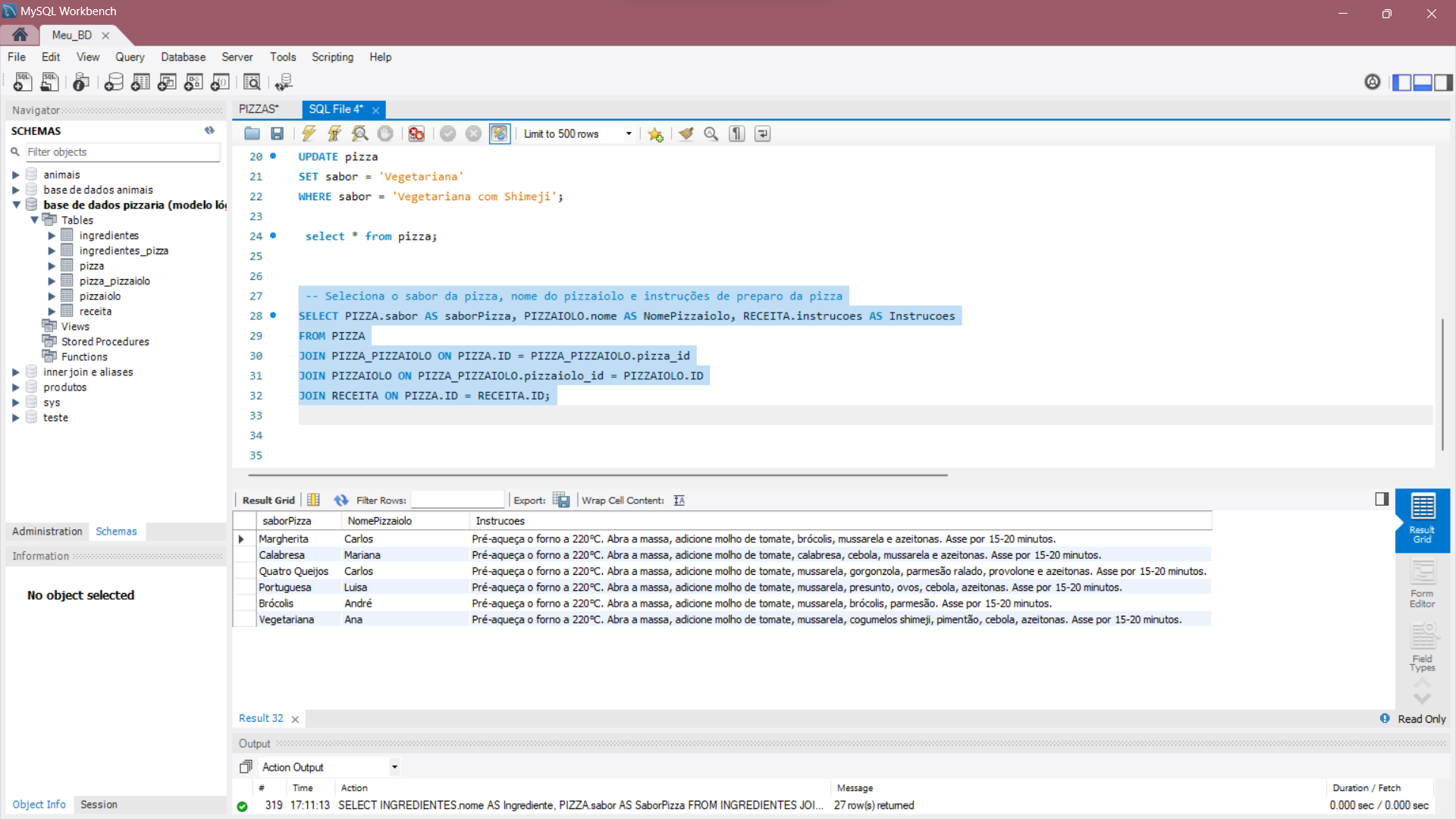
Task: Toggle wrapping of cell content
Action: 679,500
